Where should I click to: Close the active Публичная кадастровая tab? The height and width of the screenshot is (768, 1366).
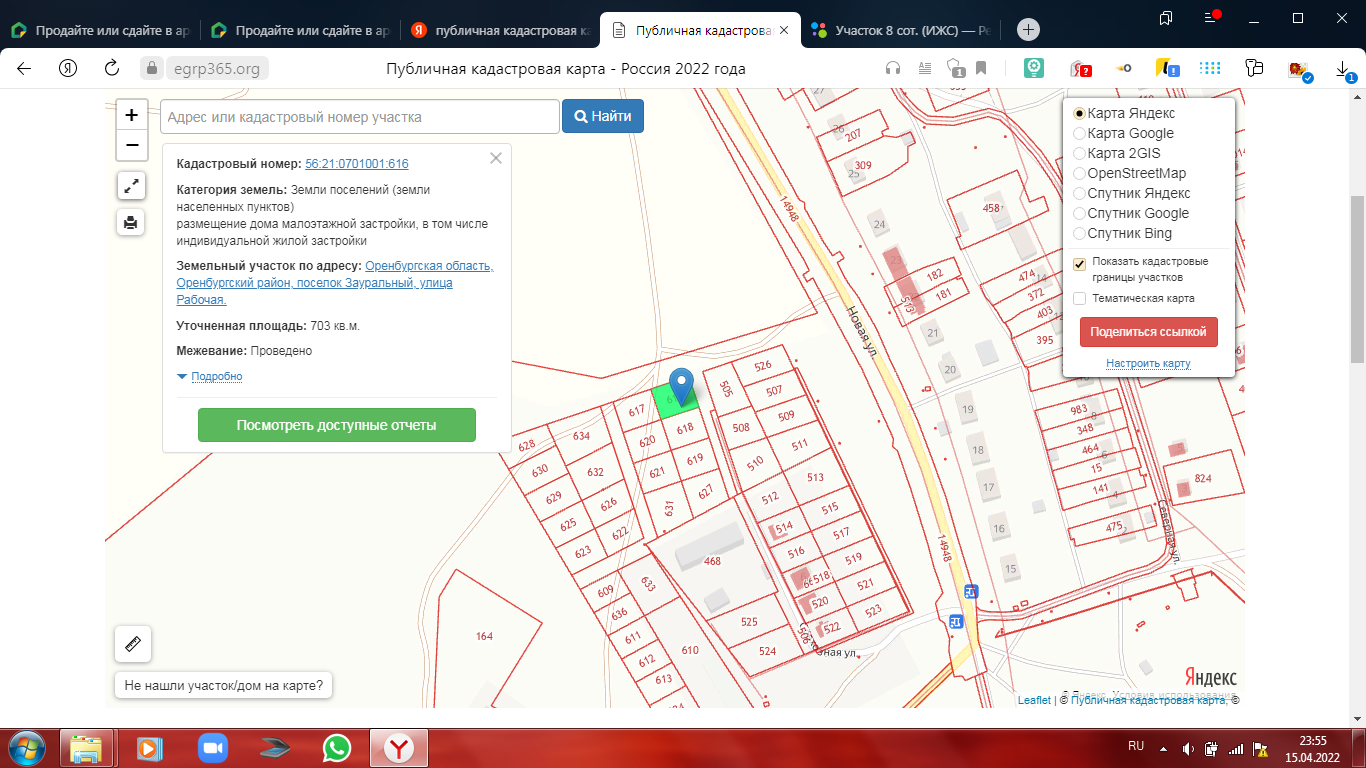(784, 30)
